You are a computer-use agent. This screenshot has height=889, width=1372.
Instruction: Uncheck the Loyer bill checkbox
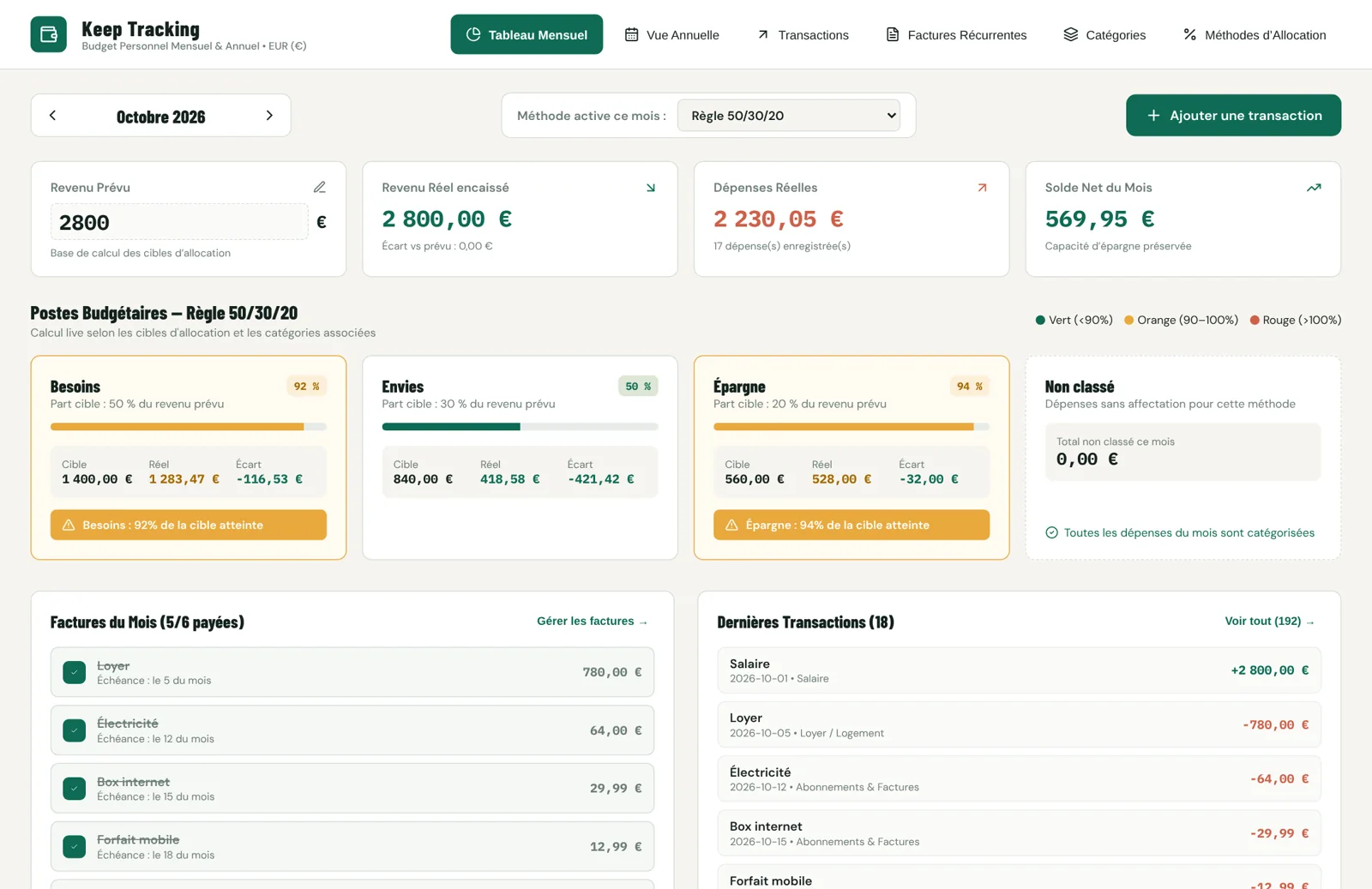click(x=75, y=672)
